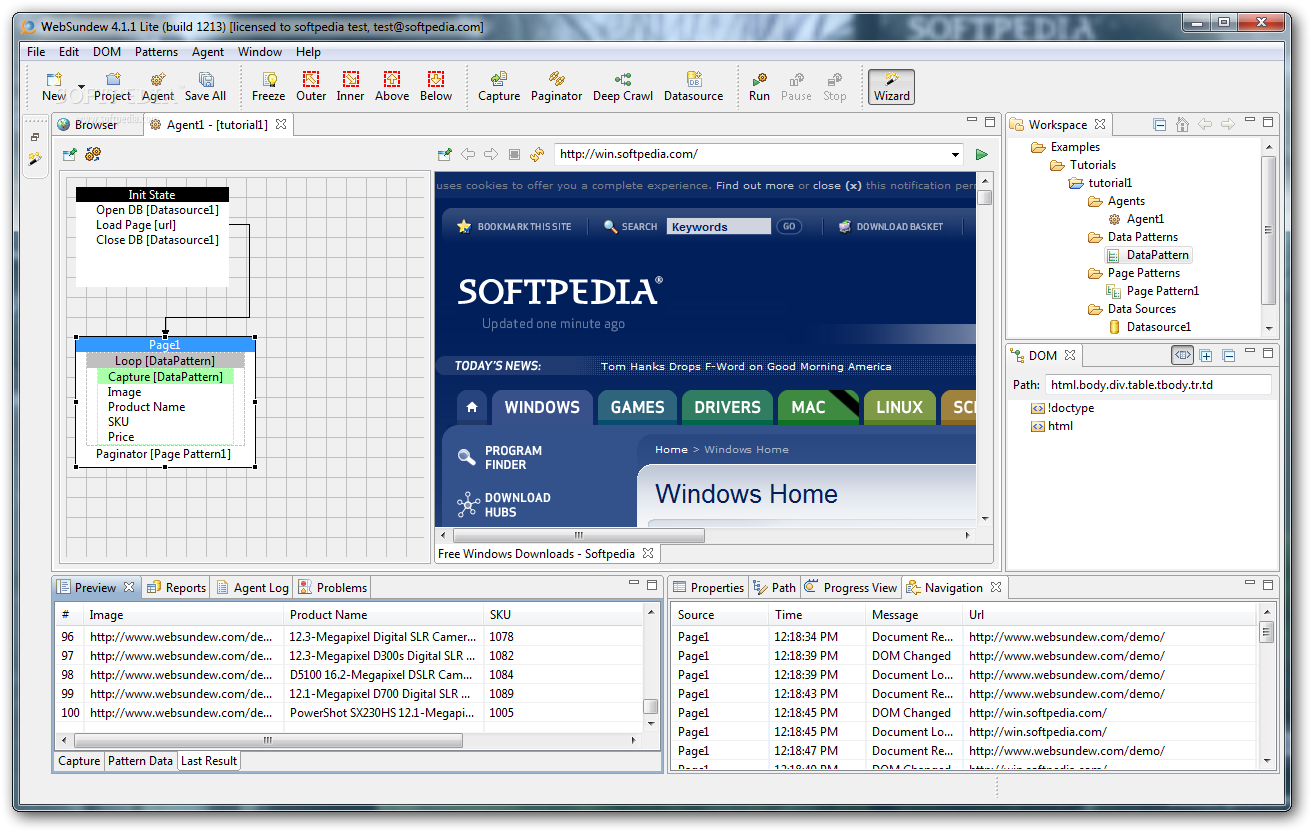
Task: Click the GAMES tab on the Softpedia page
Action: point(637,407)
